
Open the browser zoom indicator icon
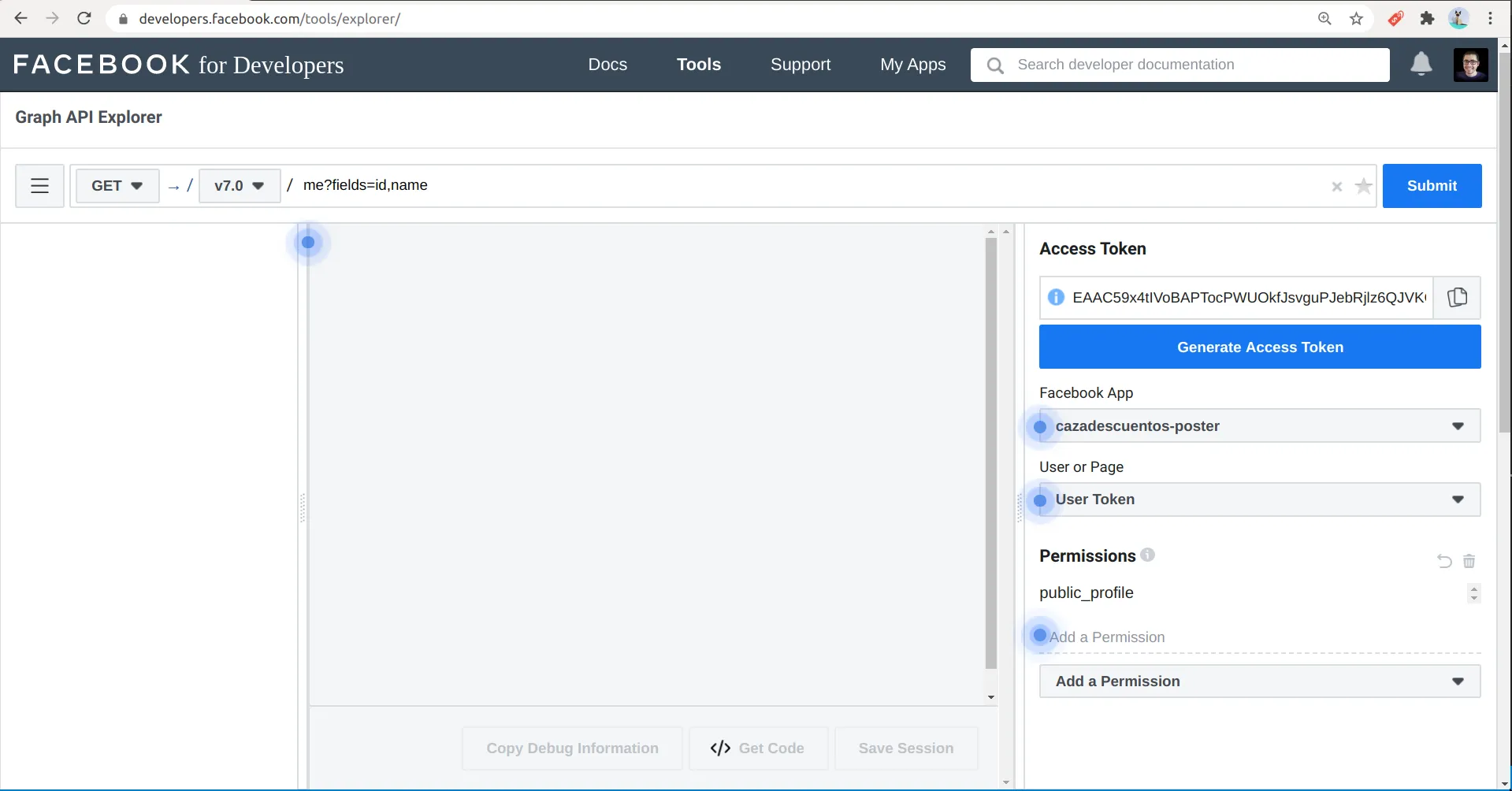[1324, 18]
